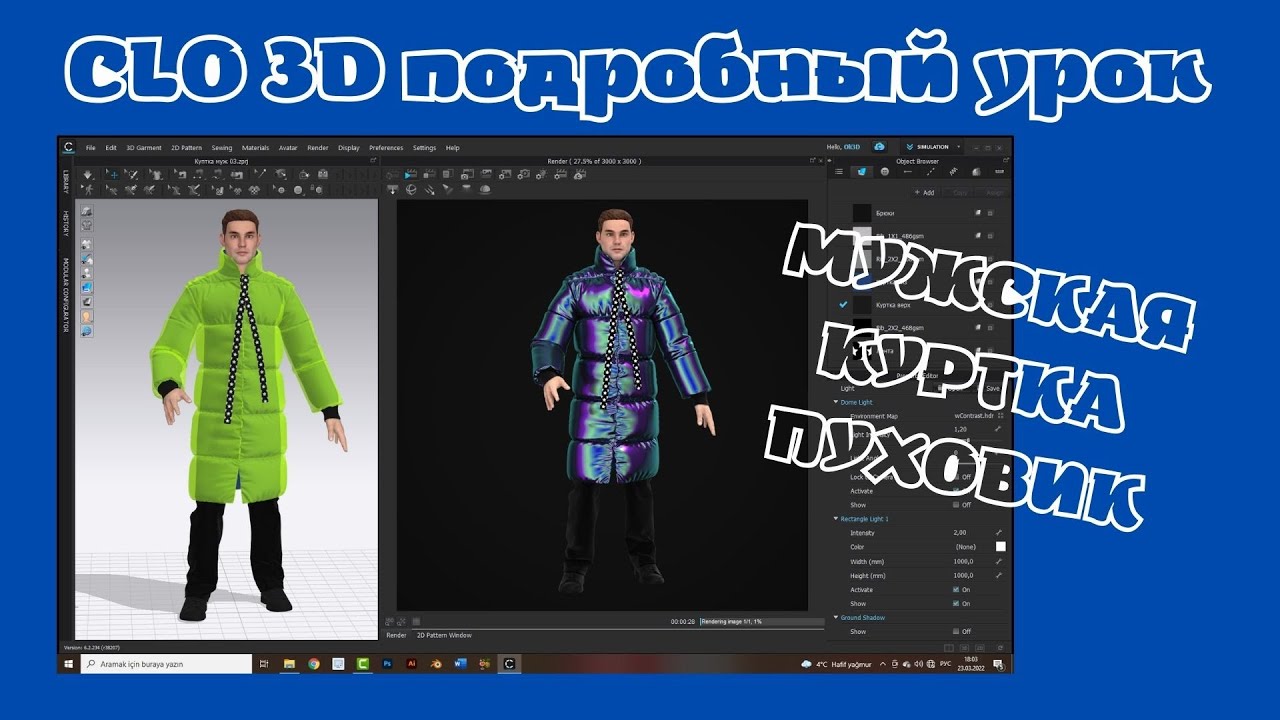The width and height of the screenshot is (1280, 720).
Task: Collapse the Dome Light section
Action: click(836, 402)
